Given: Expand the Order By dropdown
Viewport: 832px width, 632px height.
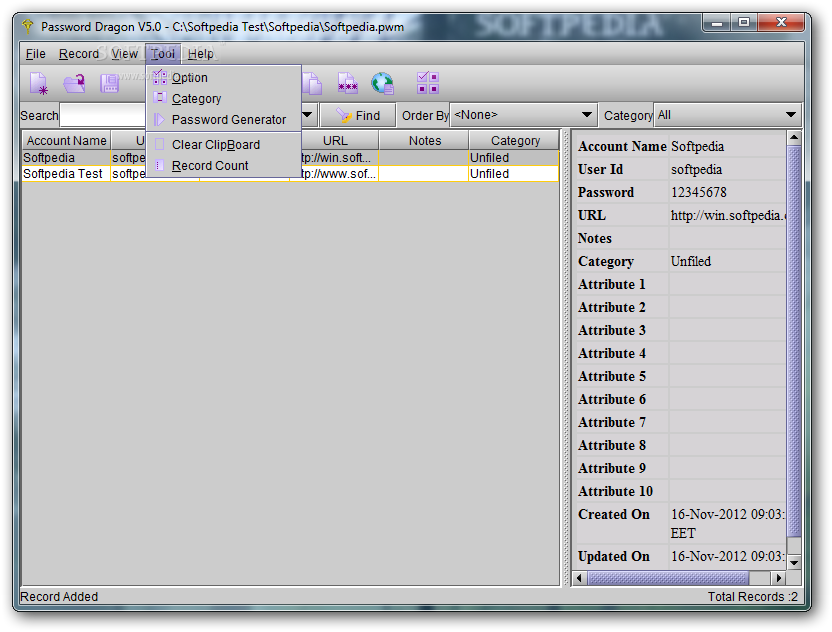Looking at the screenshot, I should (x=586, y=115).
